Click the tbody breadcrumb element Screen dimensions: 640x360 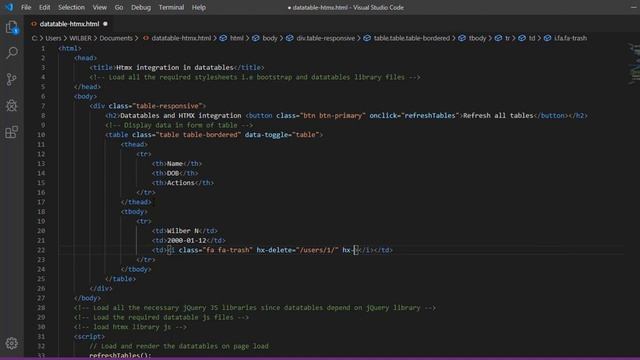(x=478, y=38)
